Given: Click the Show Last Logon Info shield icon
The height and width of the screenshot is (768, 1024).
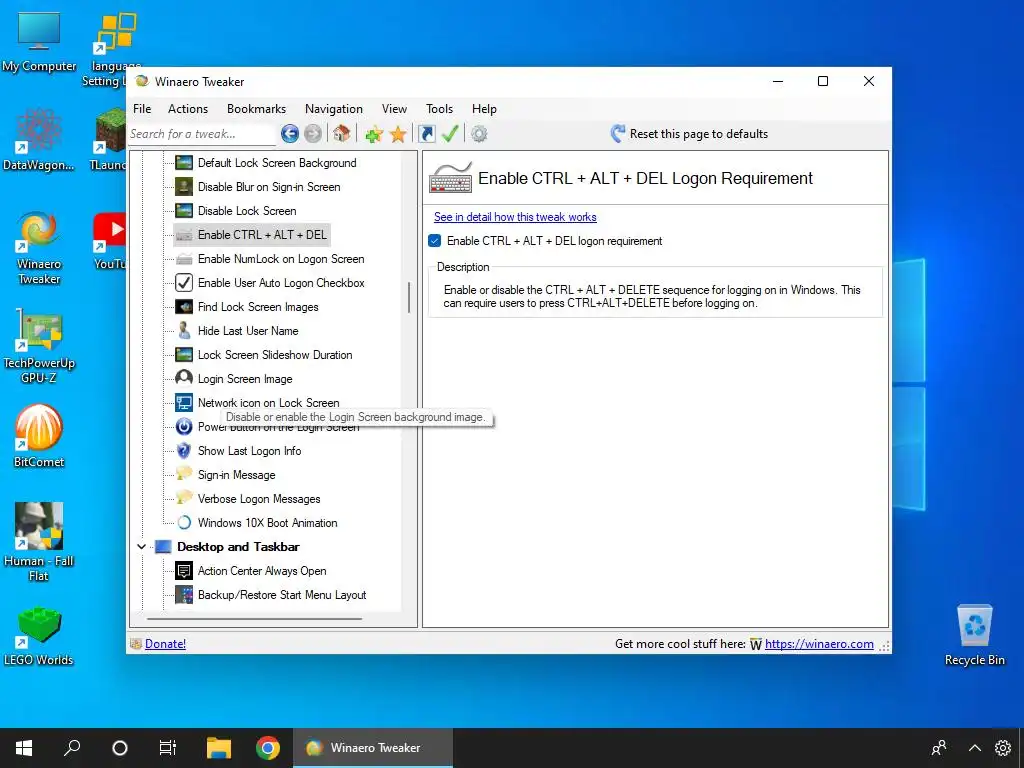Looking at the screenshot, I should click(x=184, y=451).
